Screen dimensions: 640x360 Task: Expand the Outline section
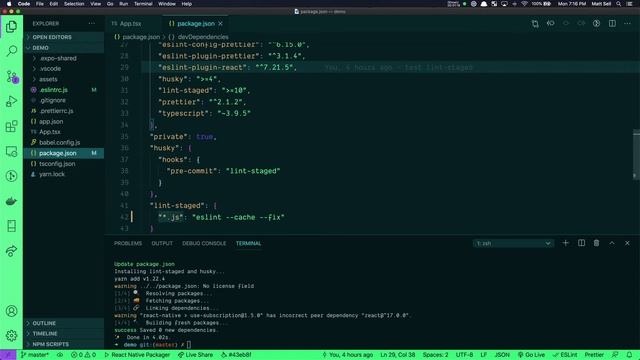64,323
